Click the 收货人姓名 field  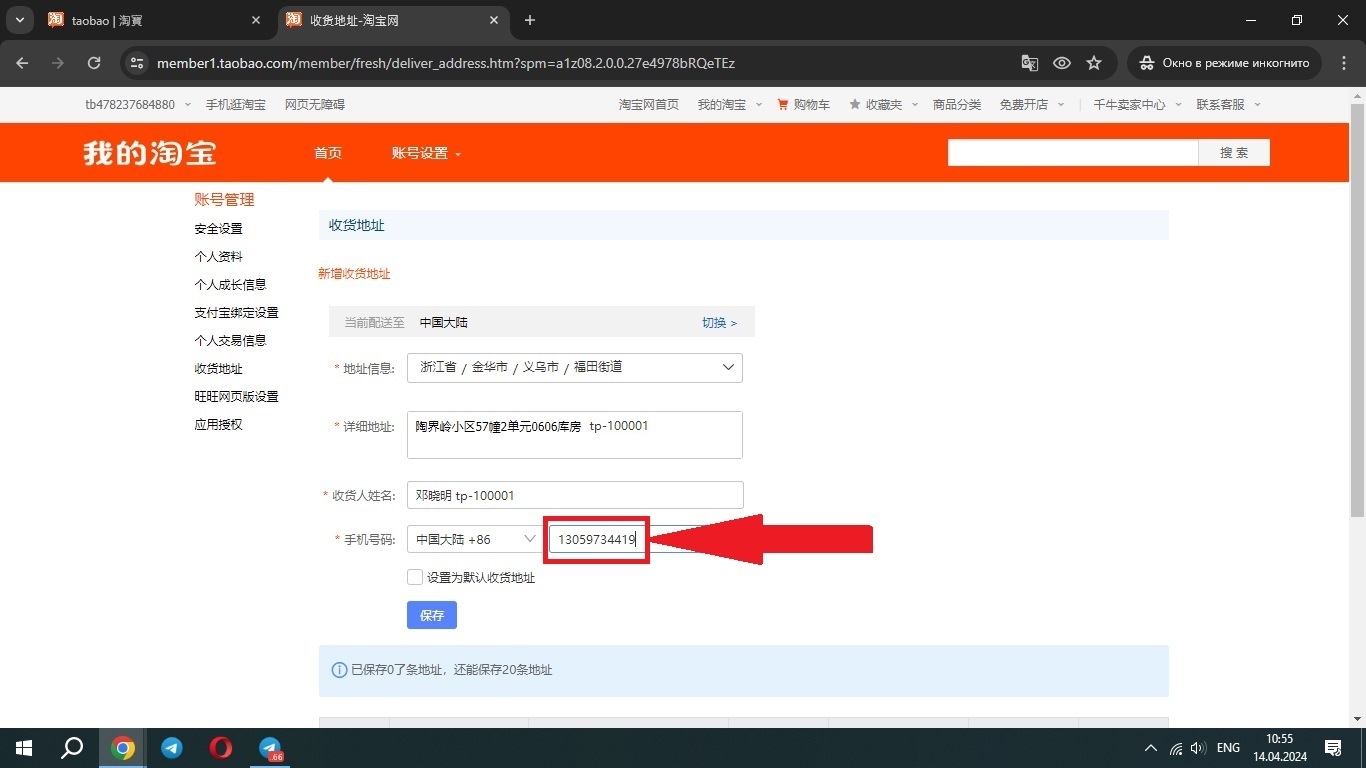click(575, 495)
